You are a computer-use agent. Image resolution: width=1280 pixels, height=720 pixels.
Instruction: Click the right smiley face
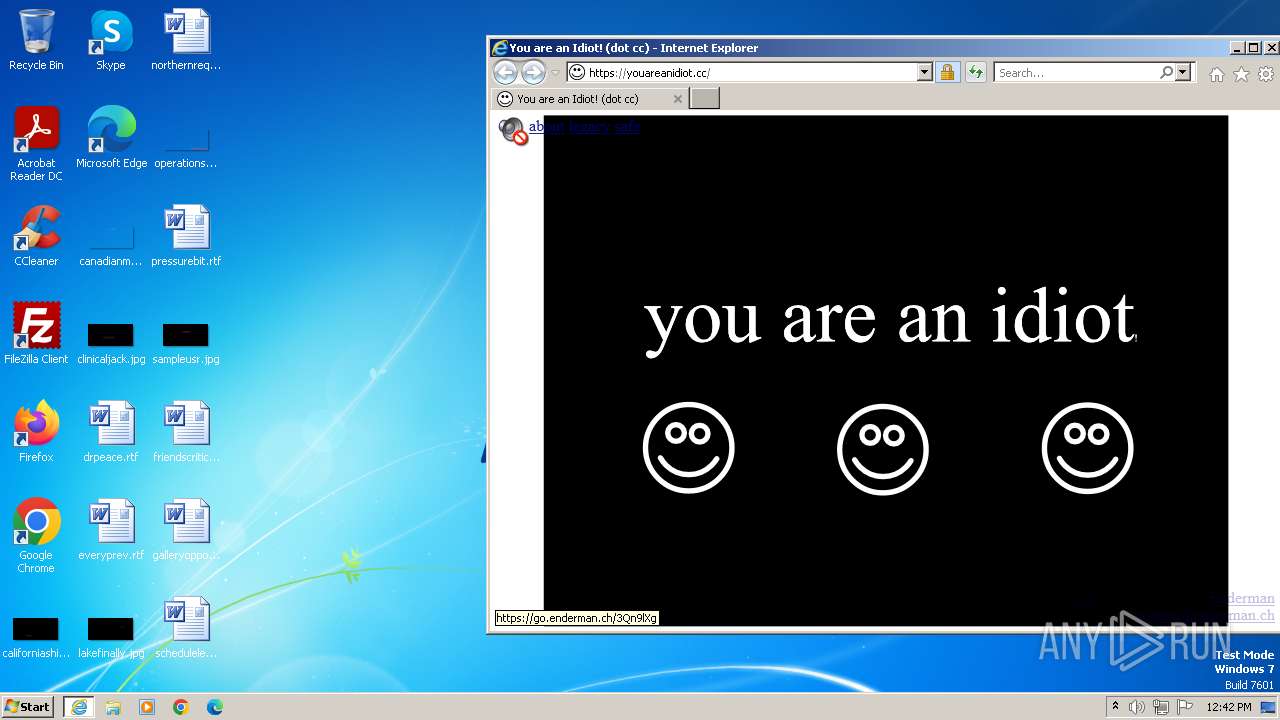pyautogui.click(x=1087, y=448)
